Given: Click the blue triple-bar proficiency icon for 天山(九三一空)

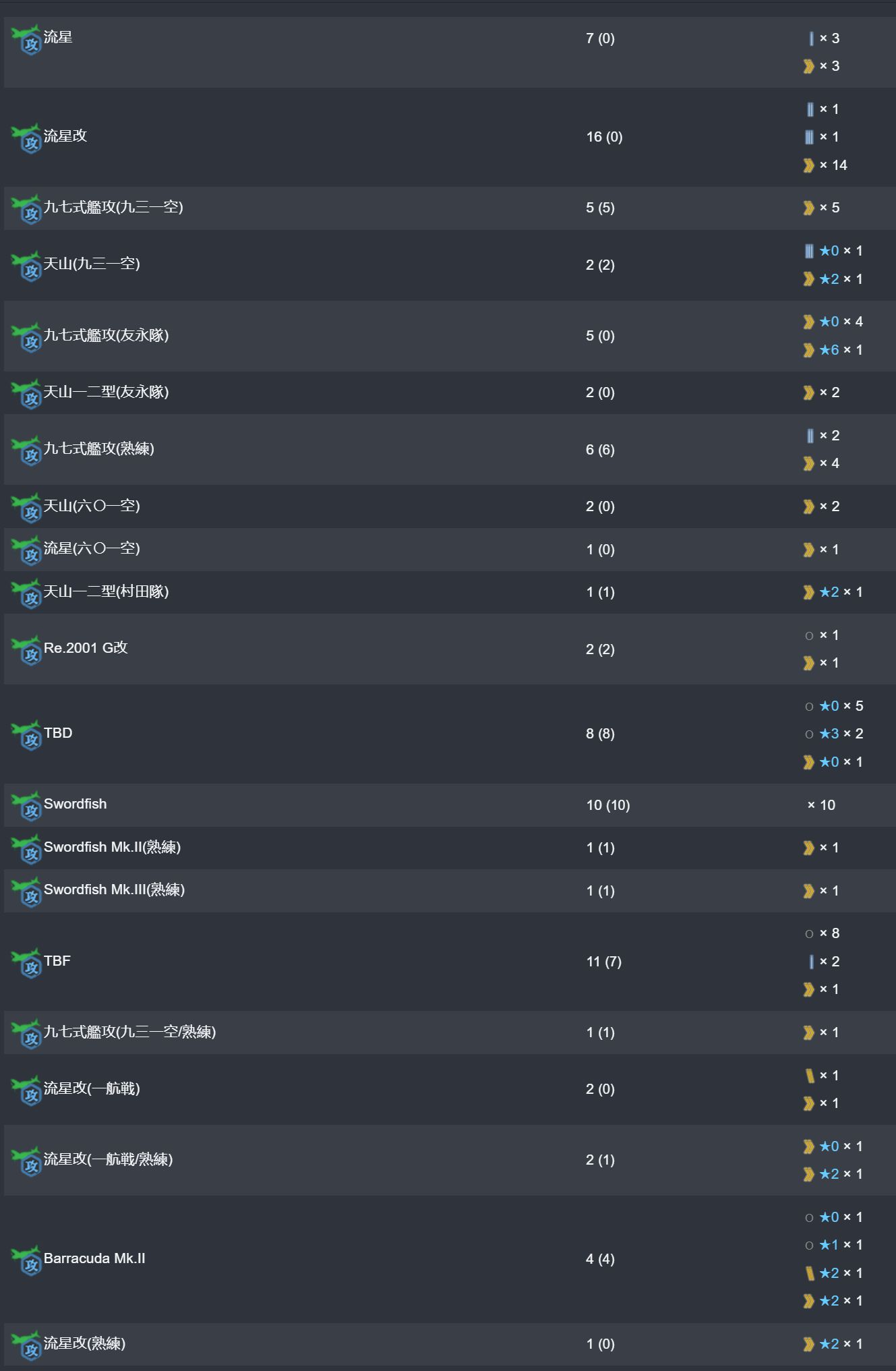Looking at the screenshot, I should pyautogui.click(x=808, y=251).
